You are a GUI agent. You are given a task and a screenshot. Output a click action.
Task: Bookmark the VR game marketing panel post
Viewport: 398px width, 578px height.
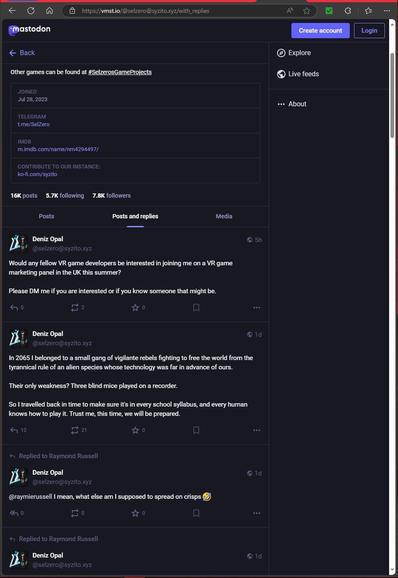tap(196, 307)
